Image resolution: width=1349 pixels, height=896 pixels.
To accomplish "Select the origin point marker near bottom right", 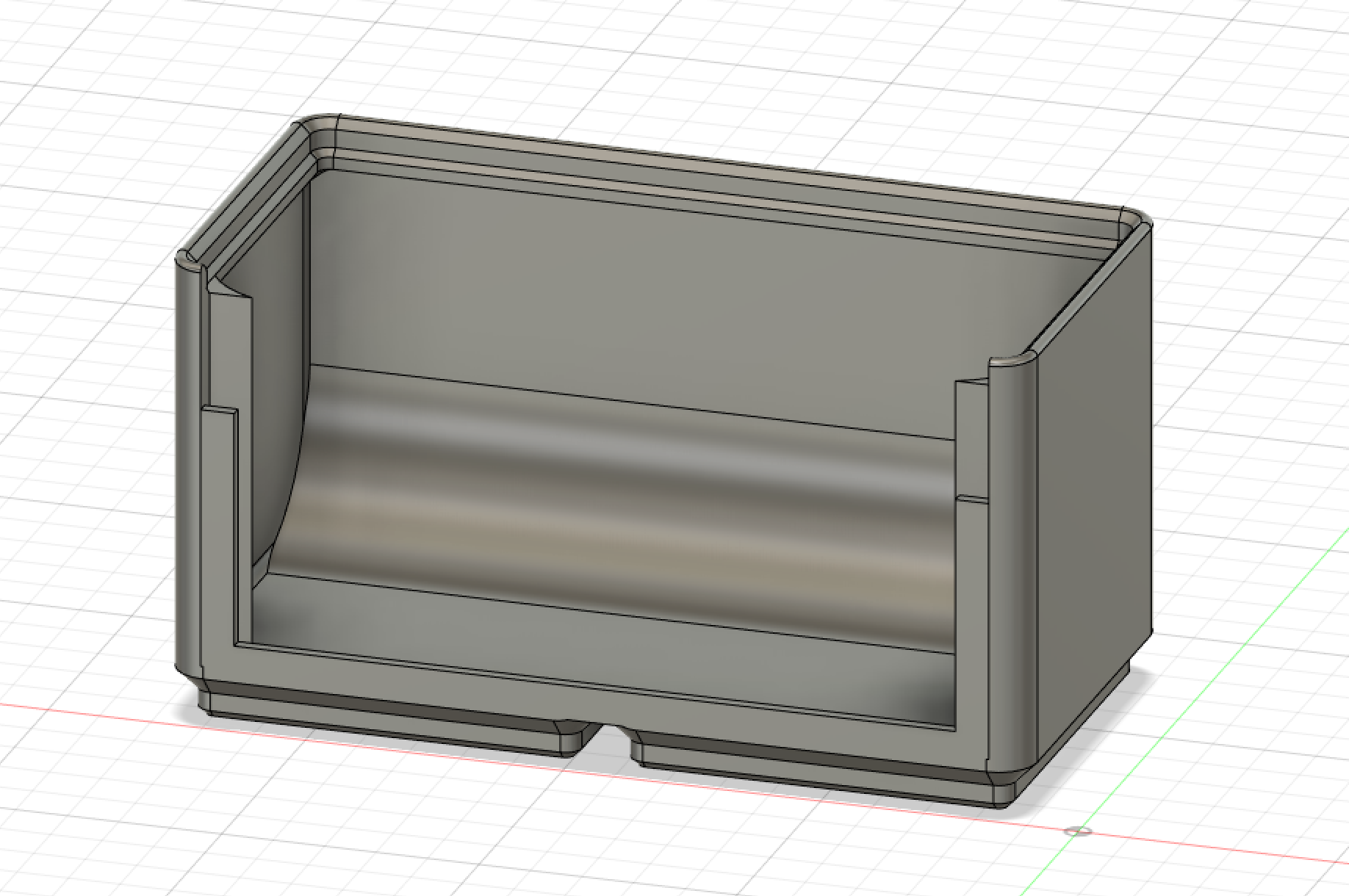I will pos(1079,829).
